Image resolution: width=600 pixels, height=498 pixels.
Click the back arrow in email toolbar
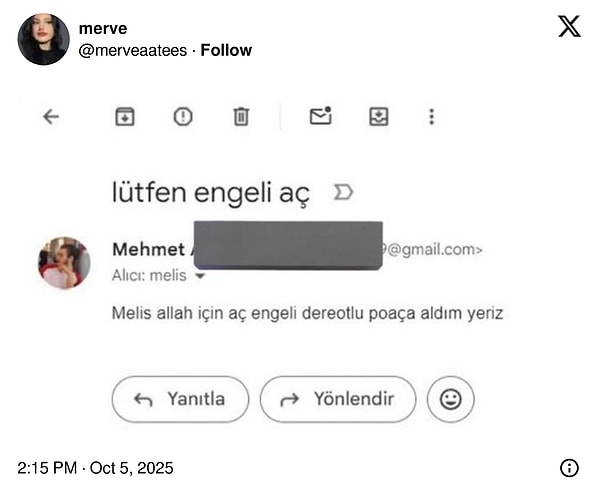point(51,117)
